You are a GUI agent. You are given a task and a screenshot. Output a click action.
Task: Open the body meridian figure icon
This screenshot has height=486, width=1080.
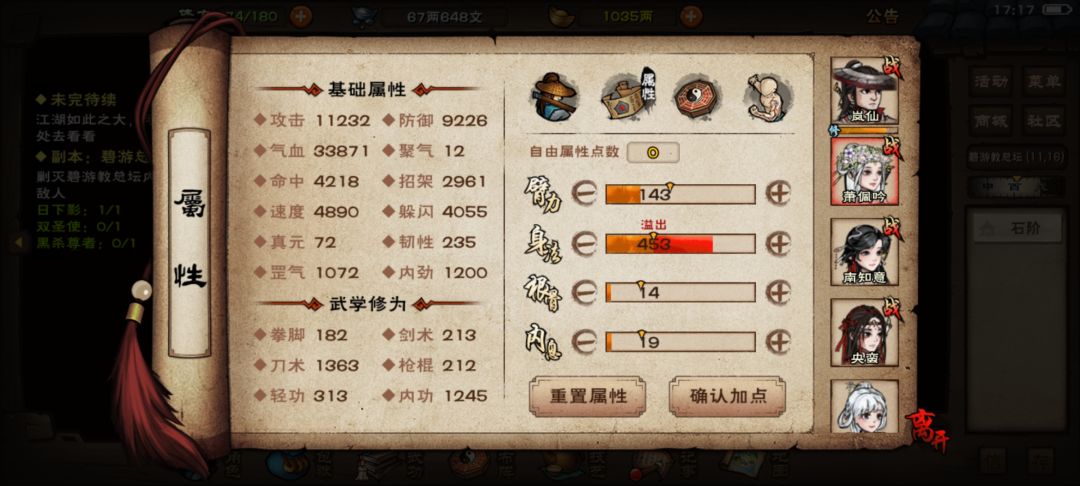(x=768, y=97)
